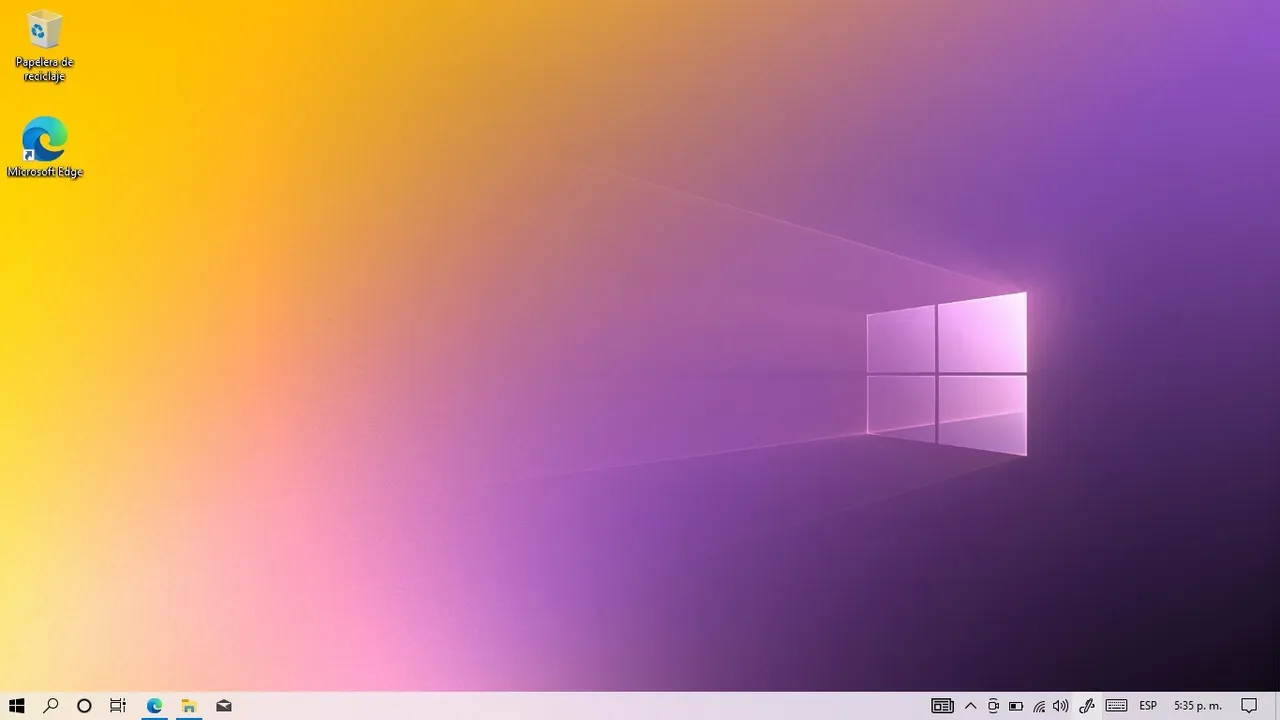Open taskbar Search magnifier
Screen dimensions: 1280x720
pos(51,706)
